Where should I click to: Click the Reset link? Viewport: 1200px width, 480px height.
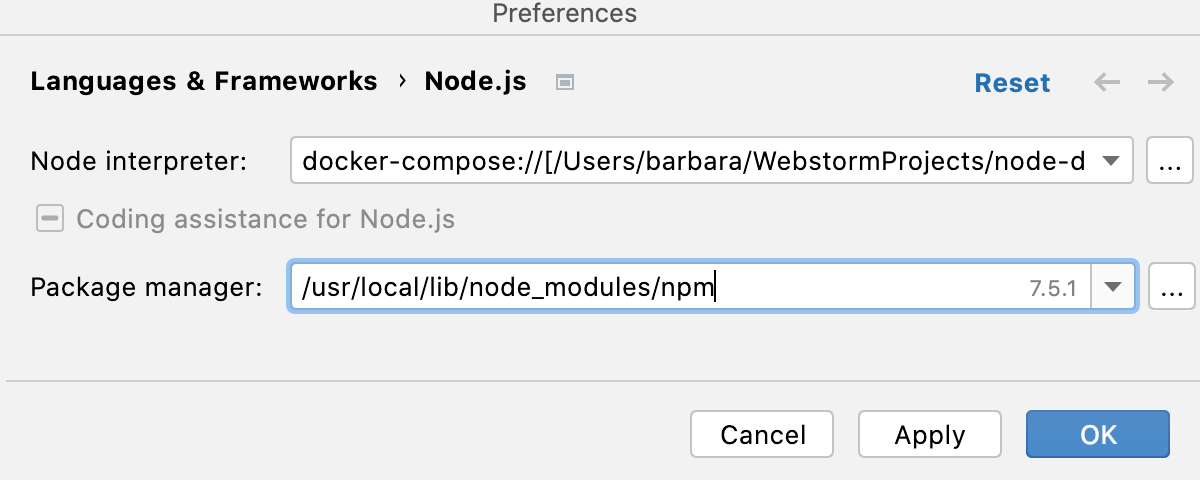pos(1012,83)
